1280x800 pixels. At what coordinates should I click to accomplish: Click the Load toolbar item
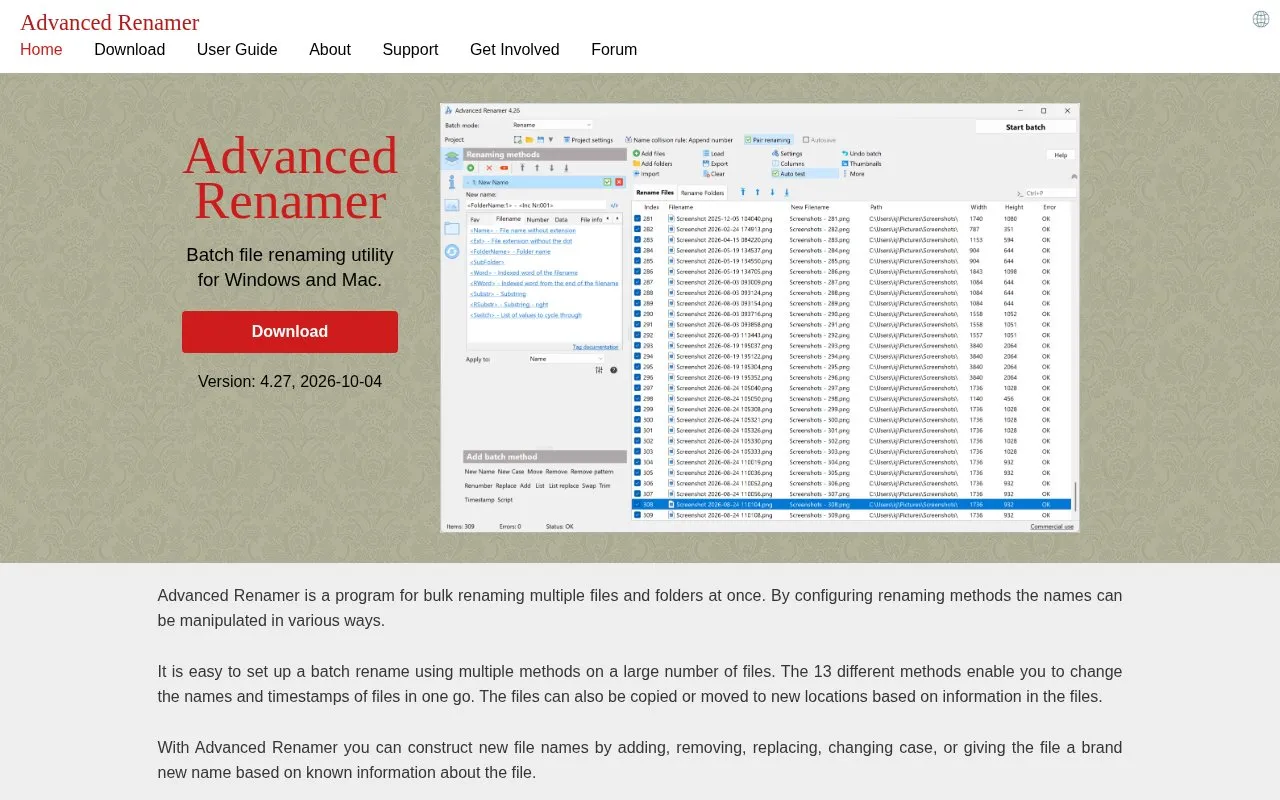click(713, 154)
